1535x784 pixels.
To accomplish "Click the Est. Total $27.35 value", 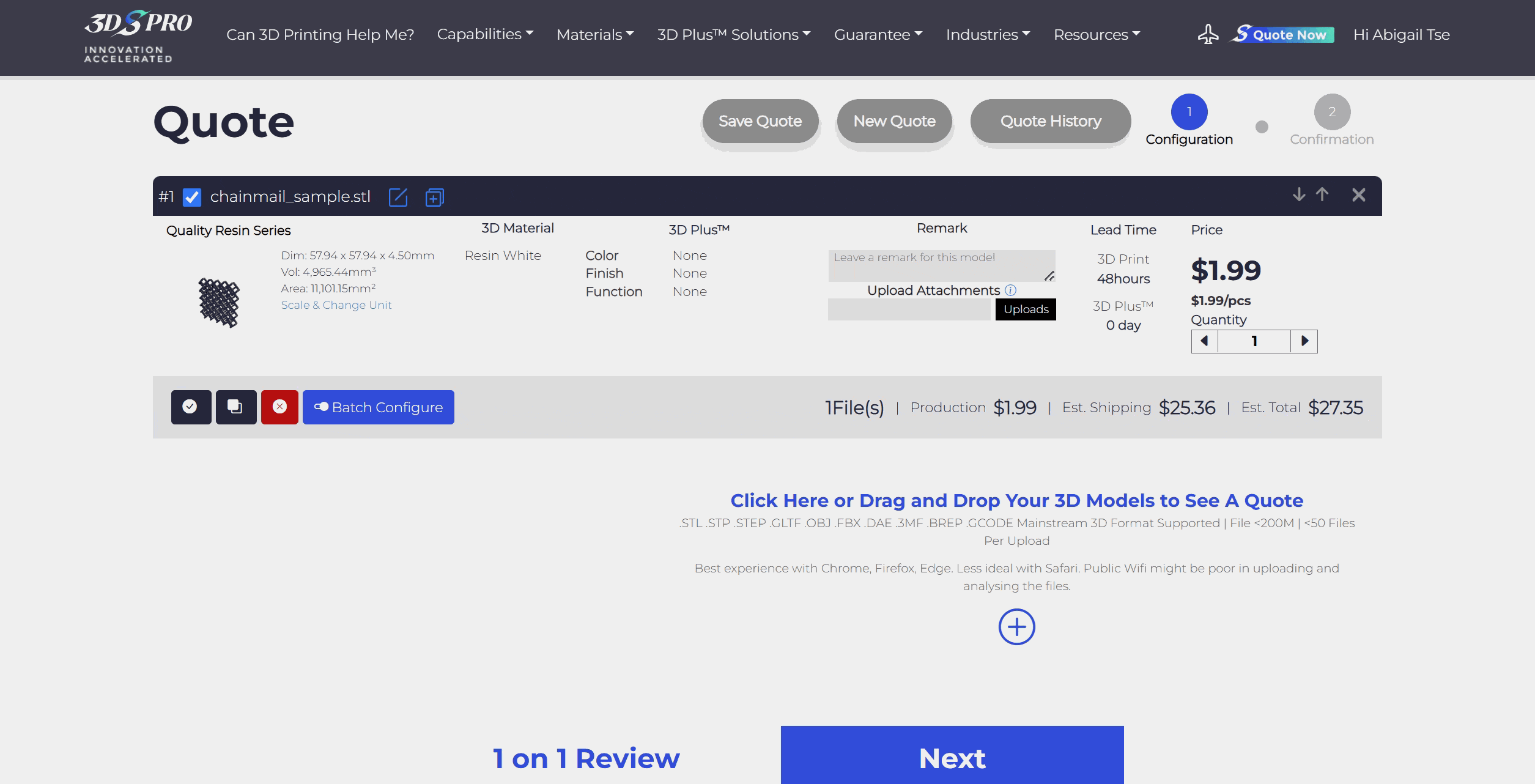I will click(x=1336, y=407).
